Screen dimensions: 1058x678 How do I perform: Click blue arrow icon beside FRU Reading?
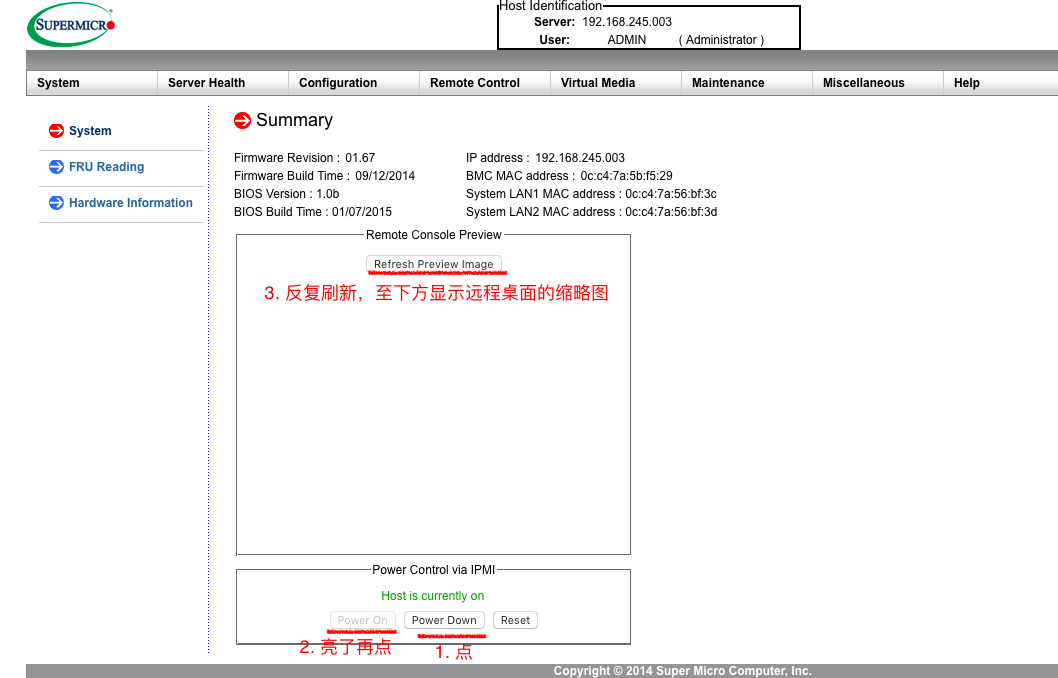click(56, 167)
